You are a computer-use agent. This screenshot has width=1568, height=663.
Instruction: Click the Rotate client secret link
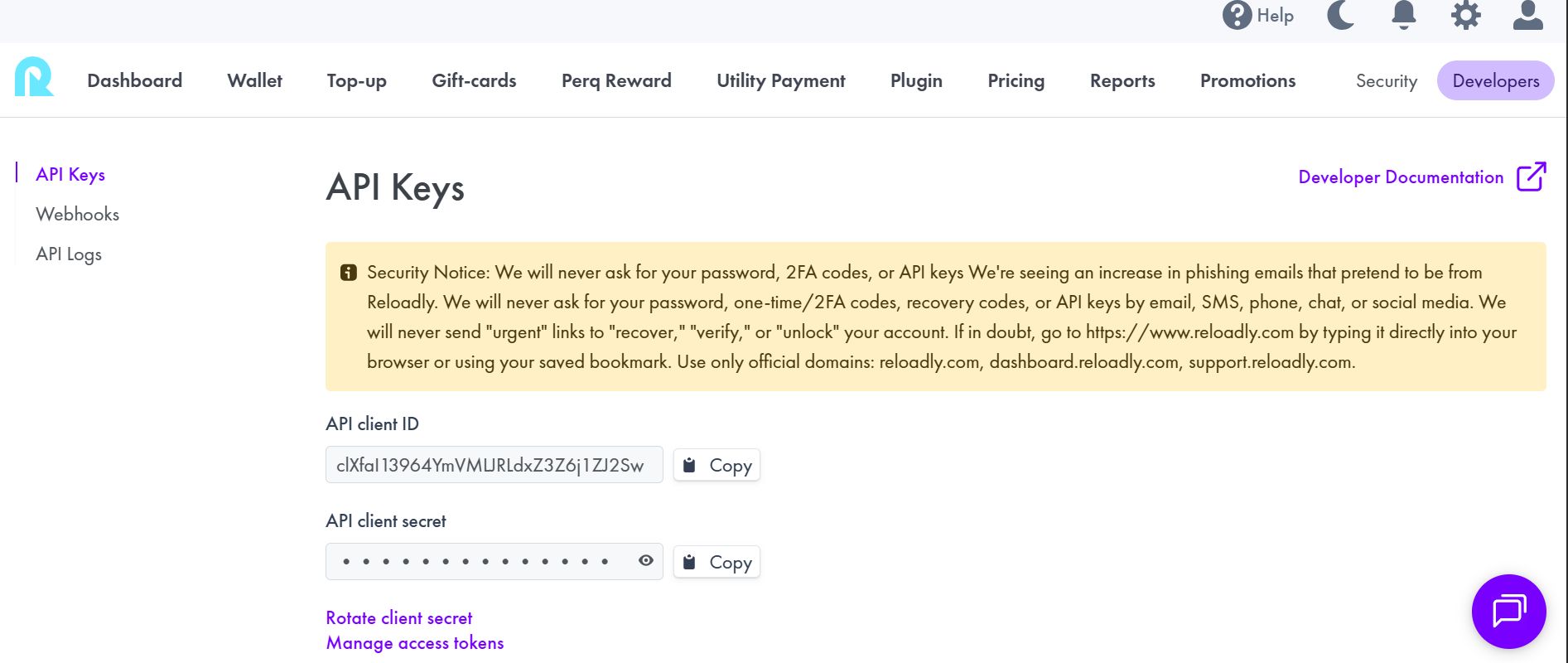pyautogui.click(x=398, y=618)
